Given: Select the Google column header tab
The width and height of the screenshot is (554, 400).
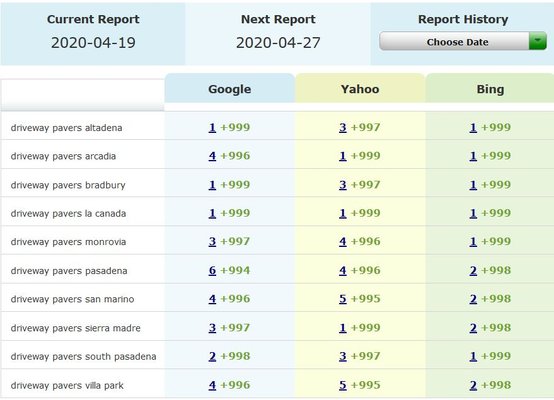Looking at the screenshot, I should tap(230, 88).
